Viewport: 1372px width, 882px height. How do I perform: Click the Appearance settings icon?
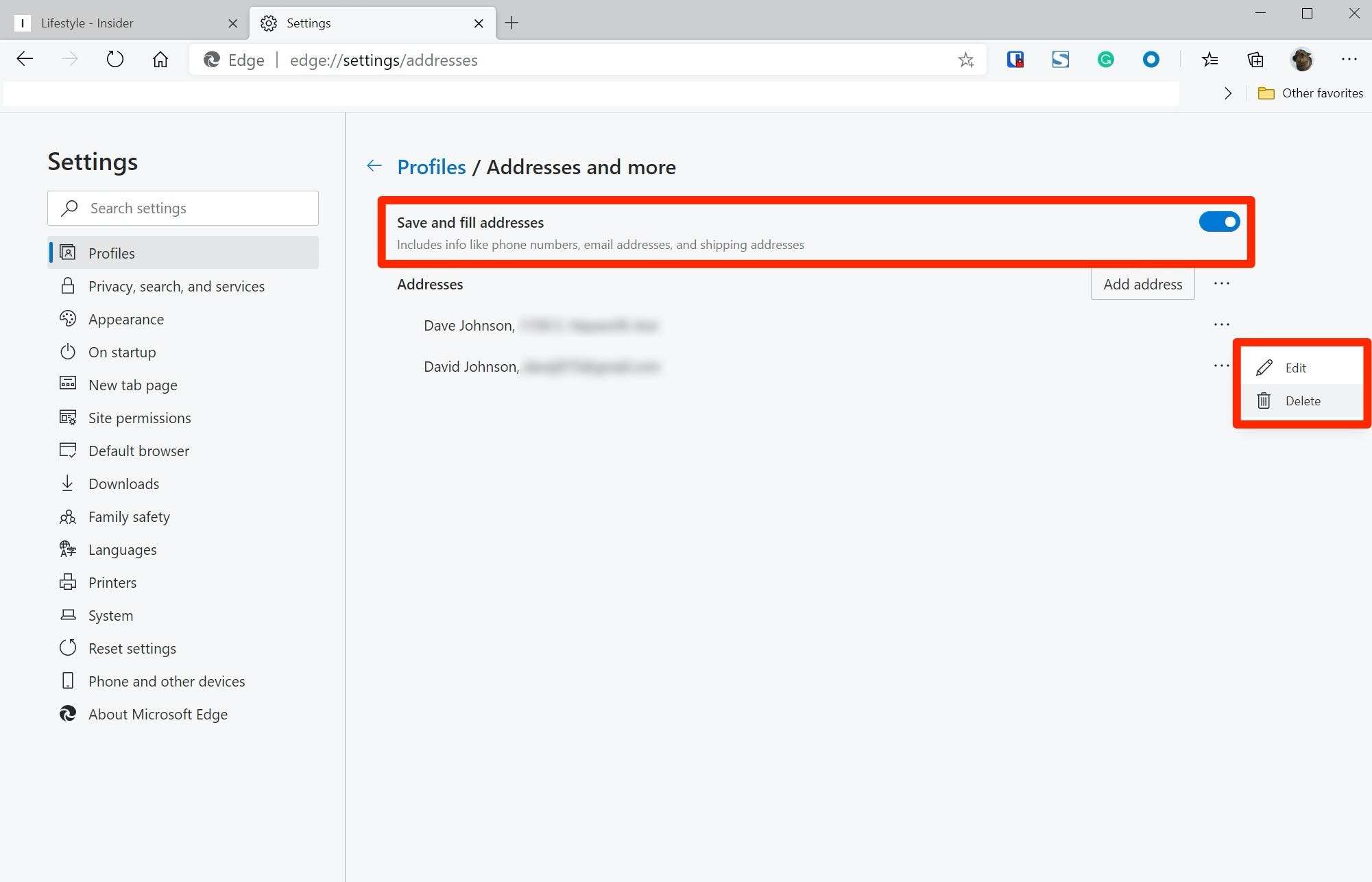click(67, 319)
